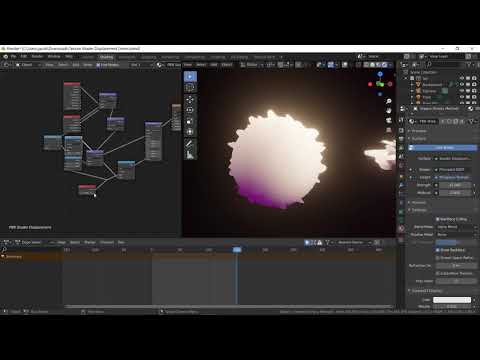Select rendered viewport shading mode icon
480x360 pixels.
[x=385, y=65]
